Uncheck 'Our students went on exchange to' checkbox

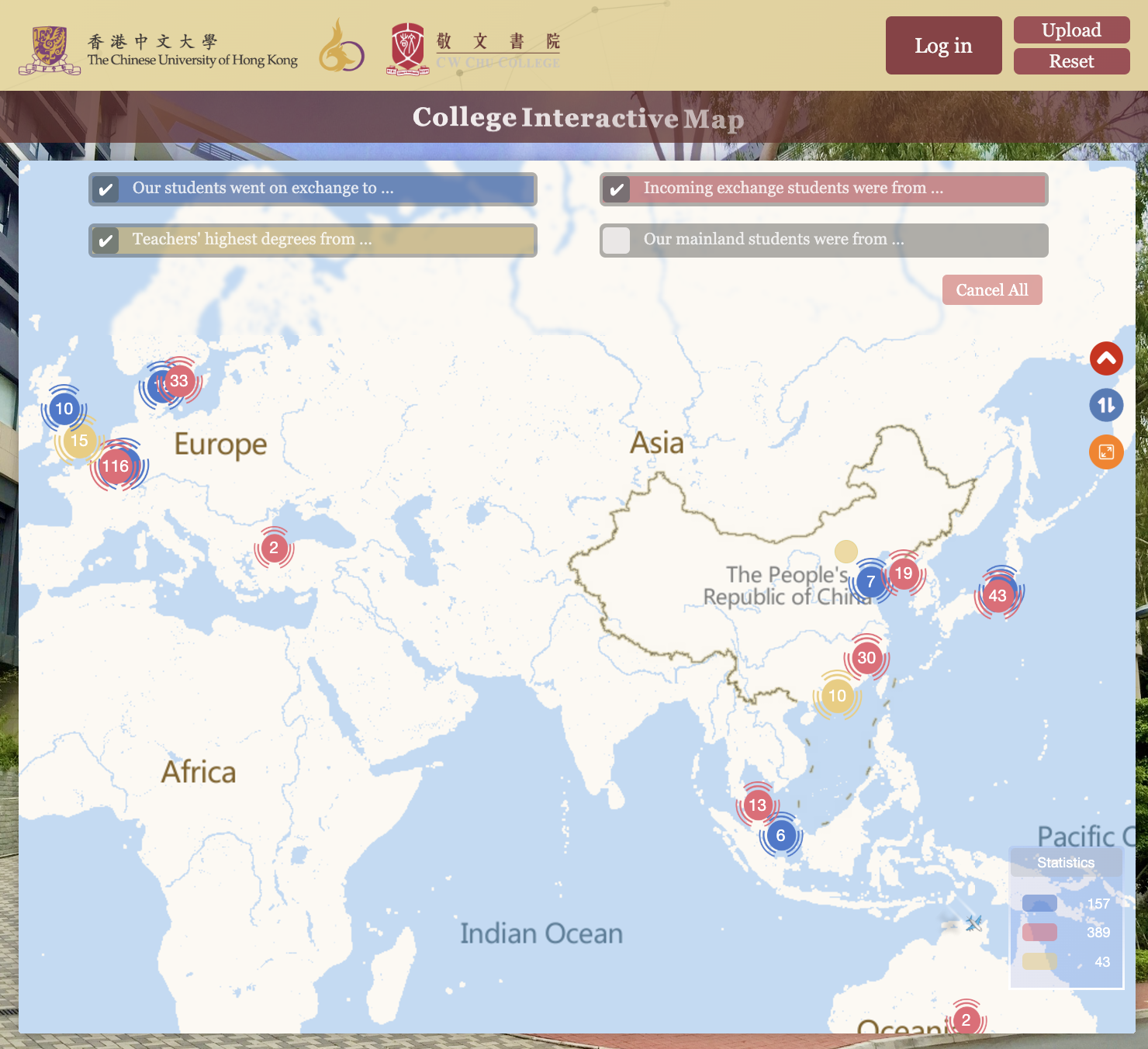[x=105, y=189]
